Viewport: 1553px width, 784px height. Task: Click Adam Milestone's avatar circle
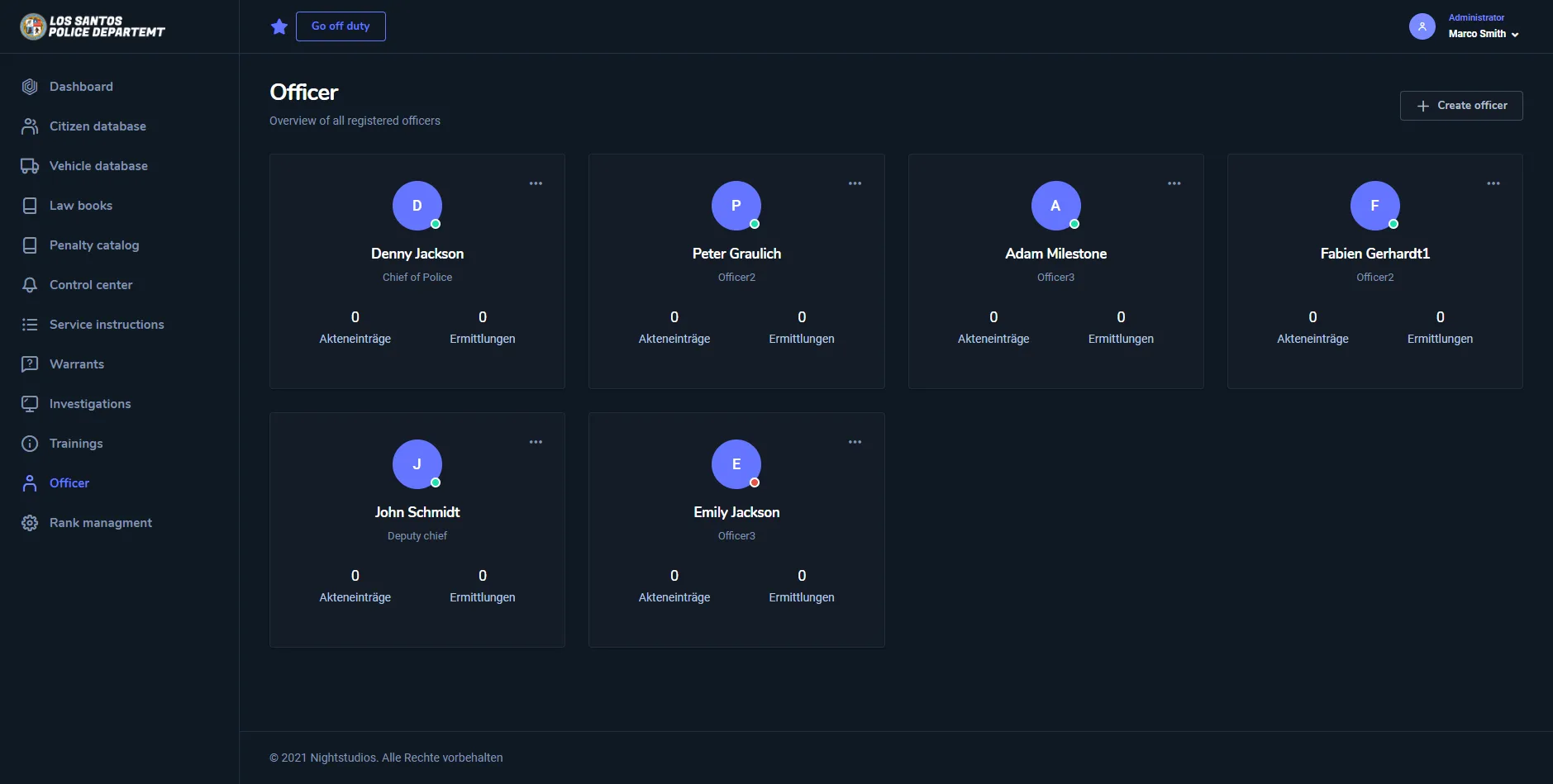click(x=1055, y=206)
